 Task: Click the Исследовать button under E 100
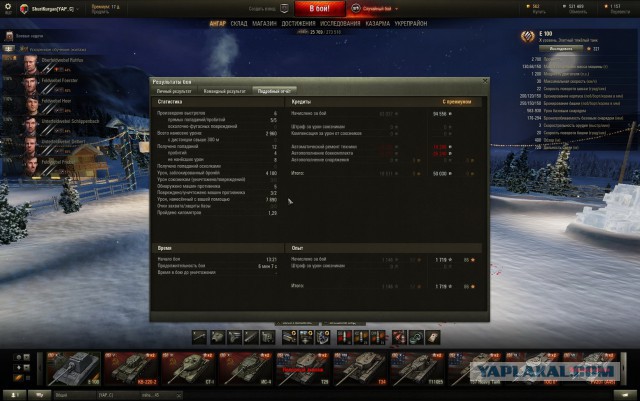(x=560, y=49)
